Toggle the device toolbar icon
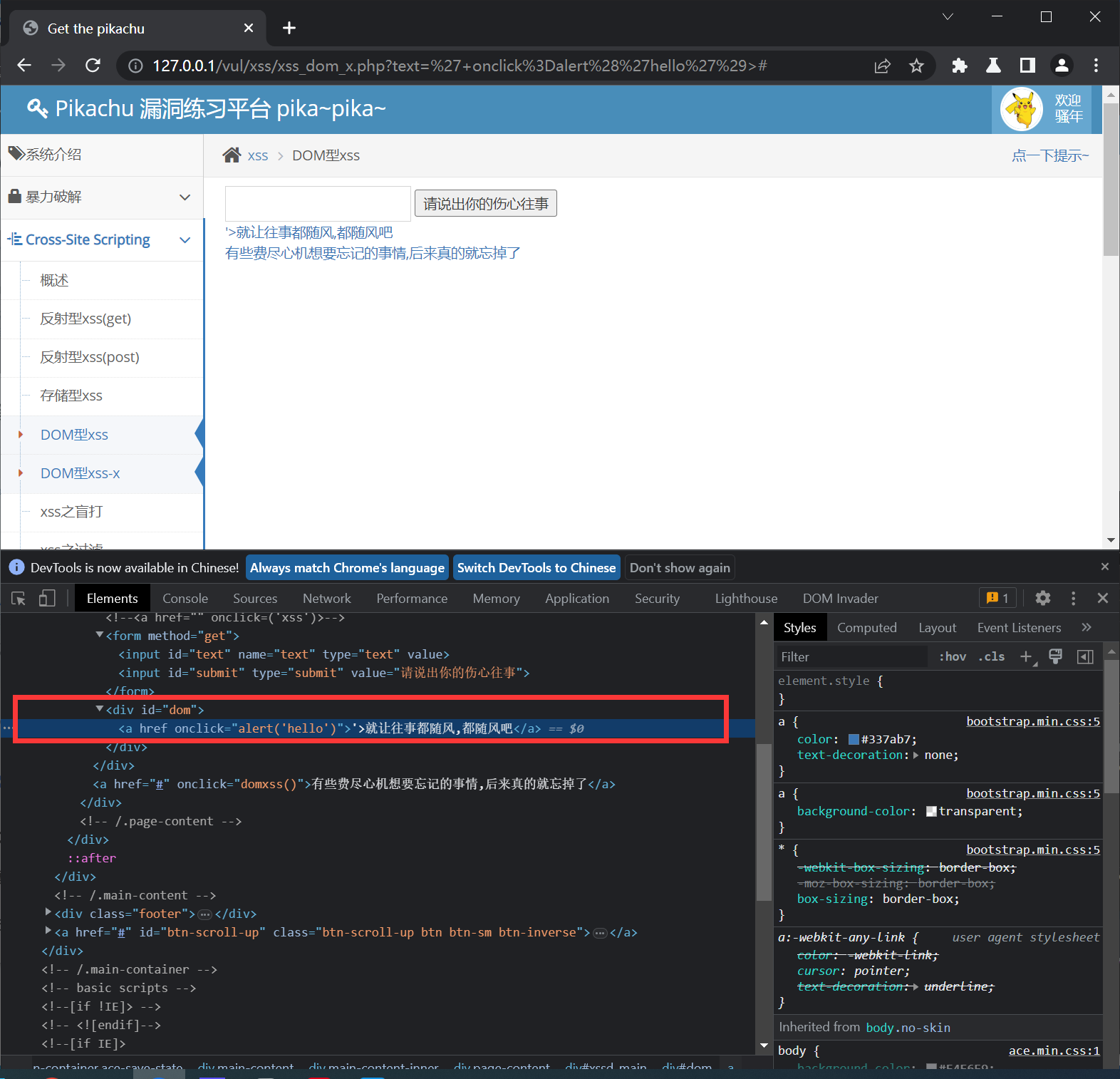This screenshot has width=1120, height=1079. coord(47,599)
